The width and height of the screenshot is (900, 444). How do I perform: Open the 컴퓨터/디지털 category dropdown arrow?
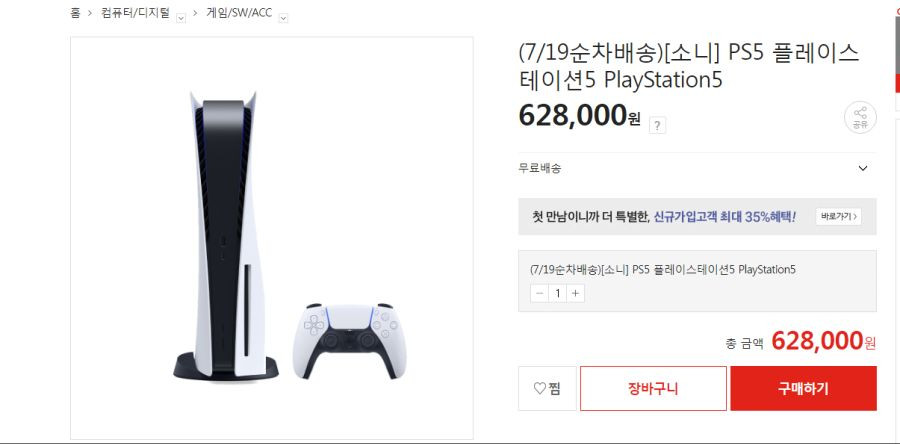coord(181,18)
